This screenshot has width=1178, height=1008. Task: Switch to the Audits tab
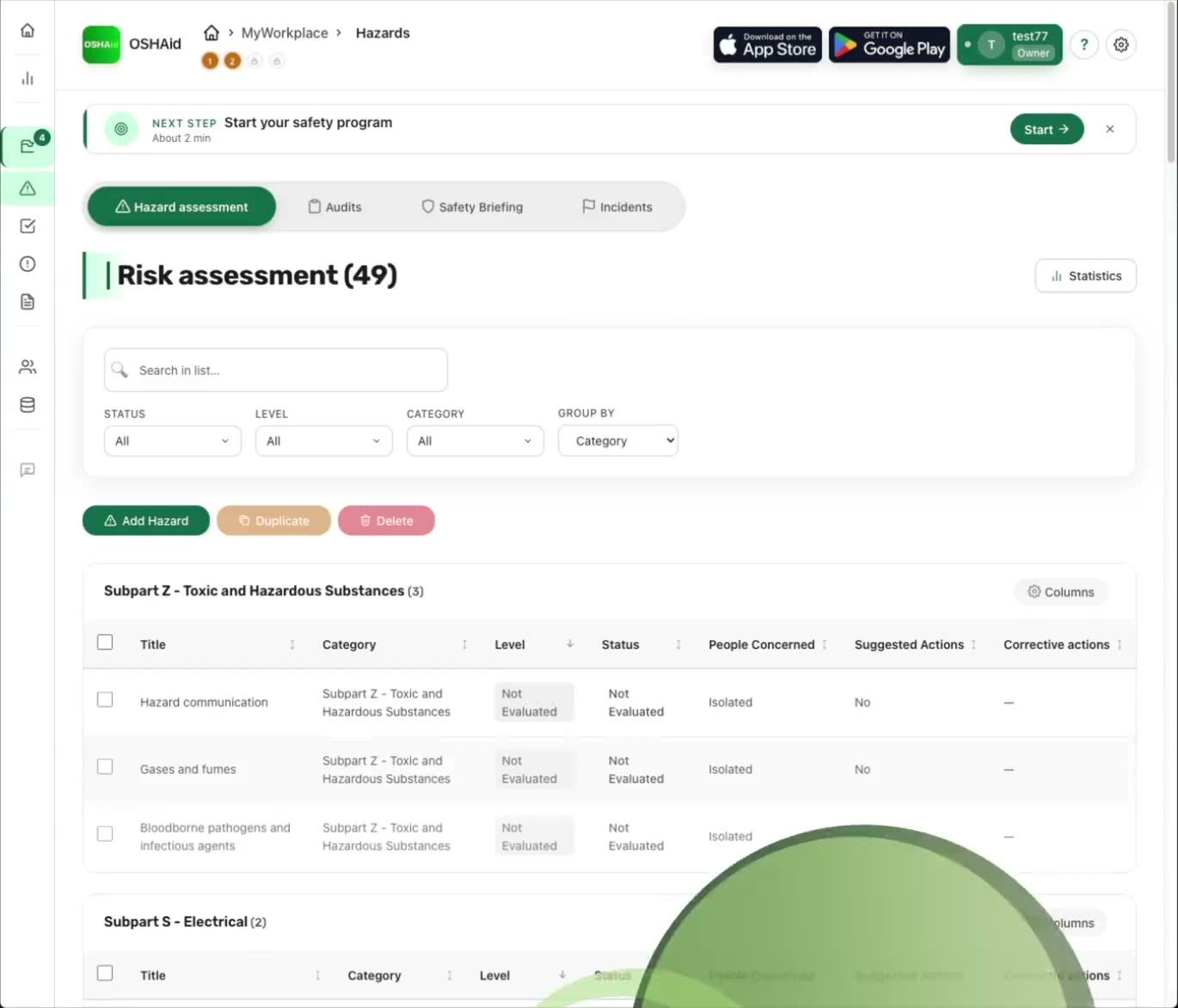click(x=335, y=207)
